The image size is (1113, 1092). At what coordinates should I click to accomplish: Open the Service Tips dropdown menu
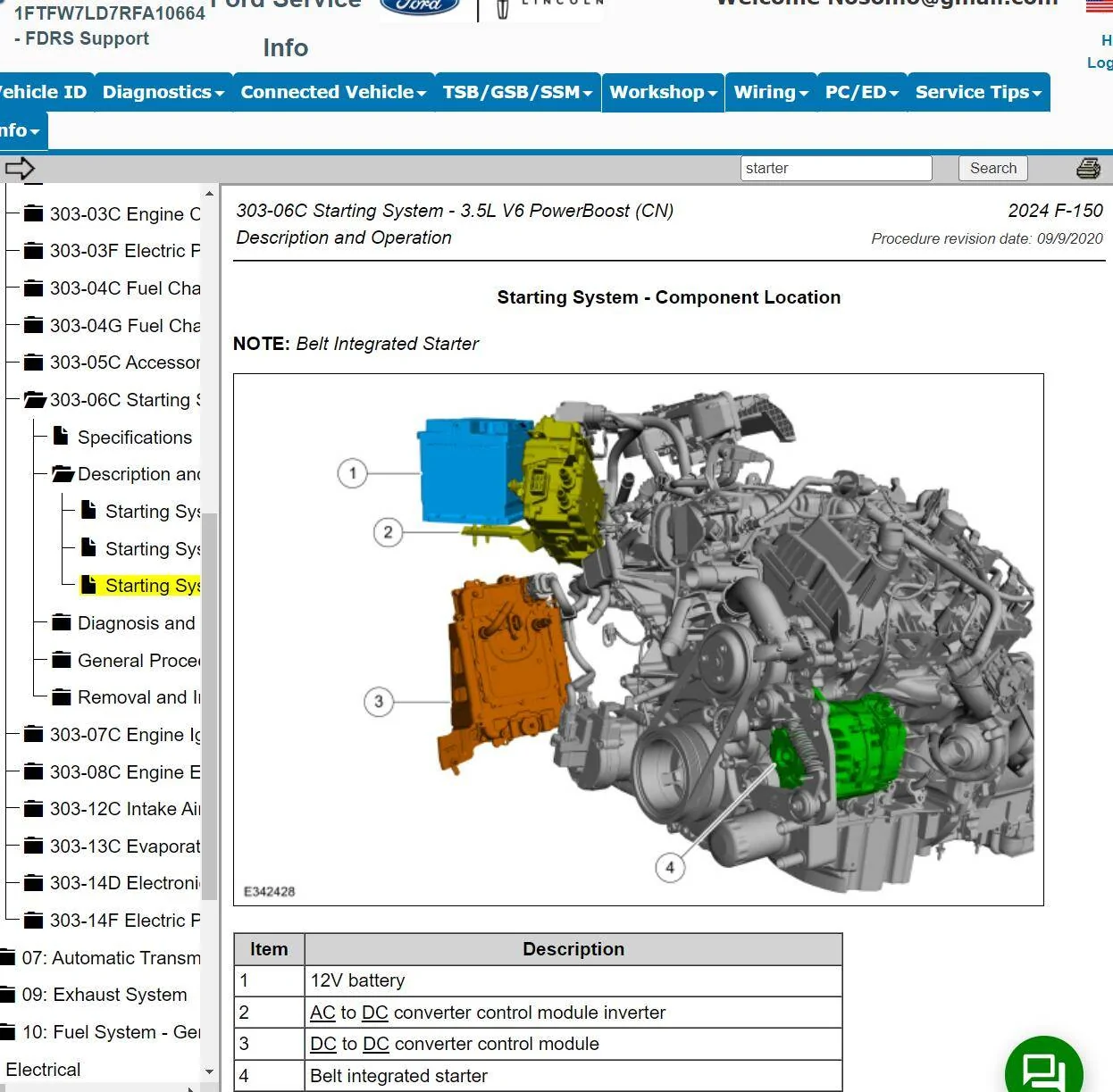pyautogui.click(x=979, y=92)
